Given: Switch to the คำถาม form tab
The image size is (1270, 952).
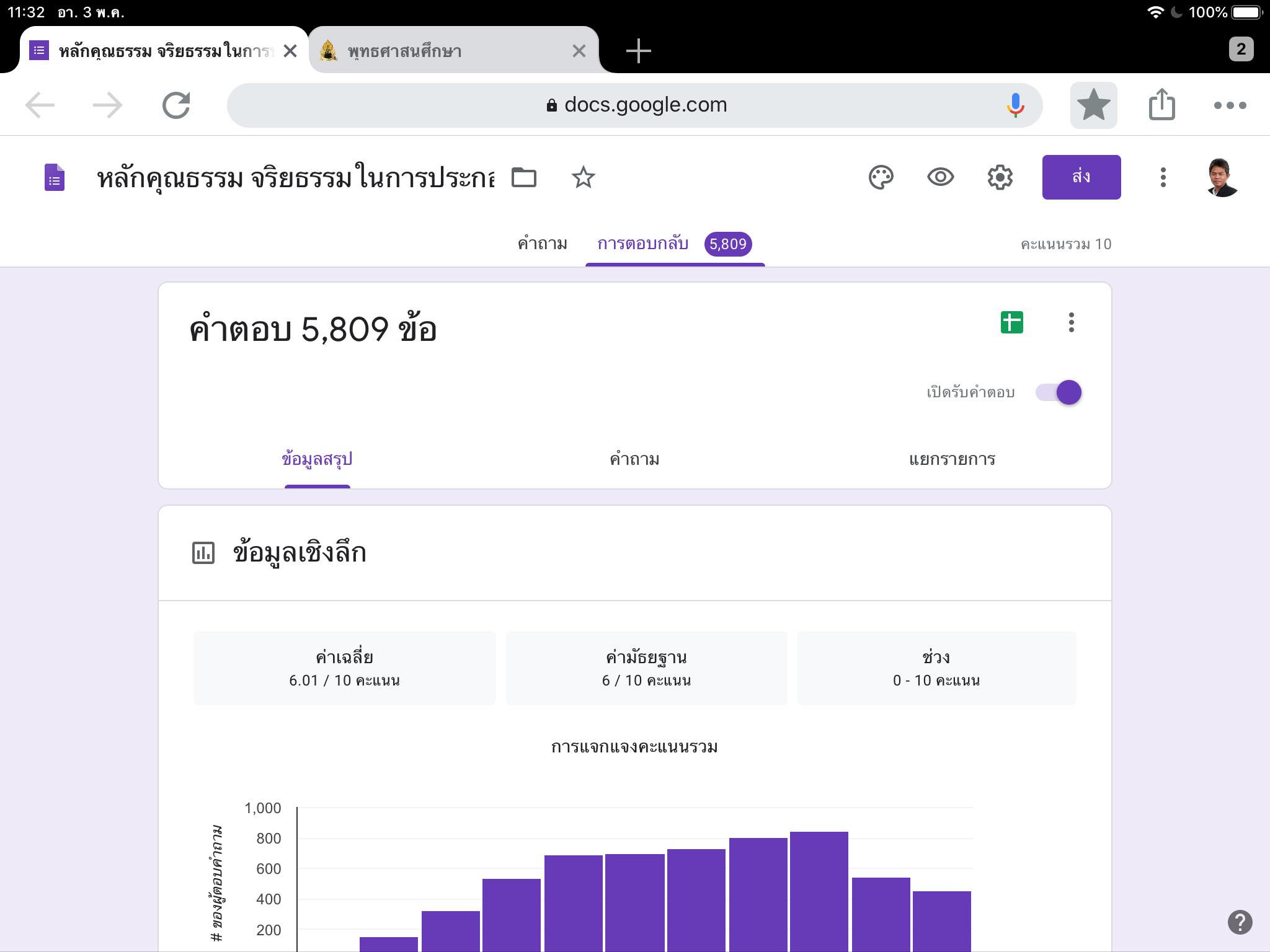Looking at the screenshot, I should coord(542,244).
